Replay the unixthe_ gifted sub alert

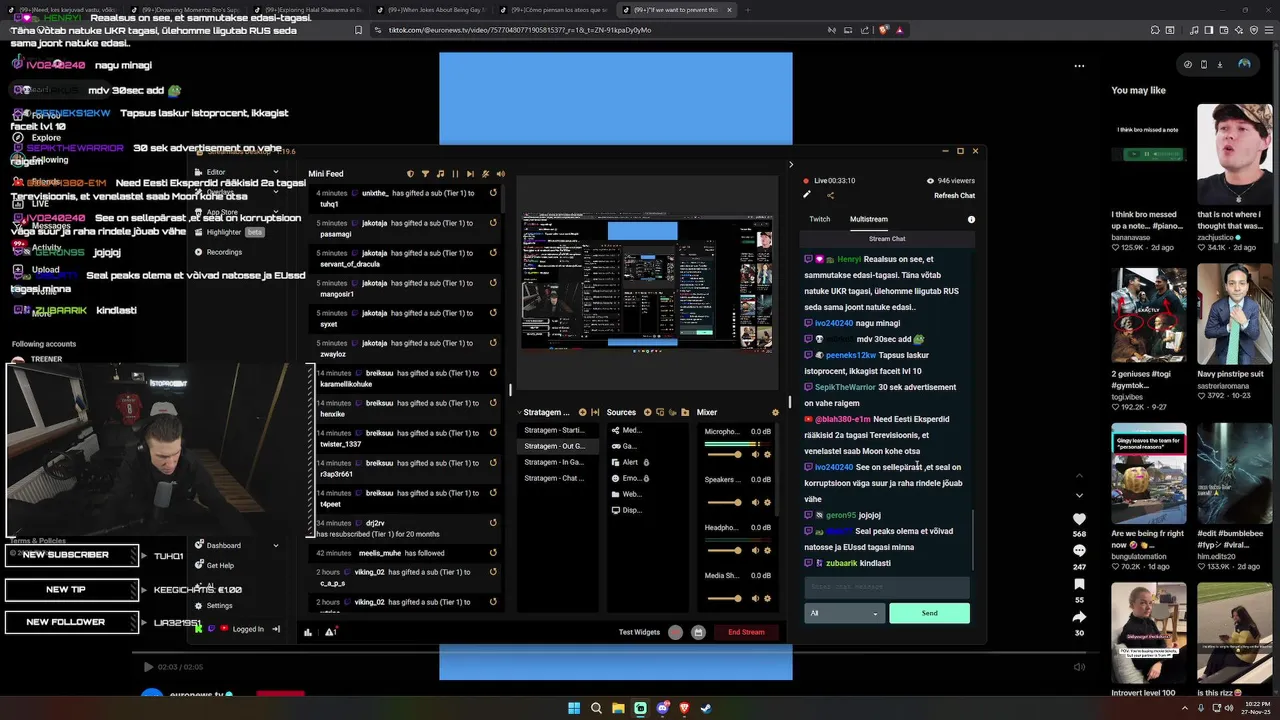coord(493,193)
